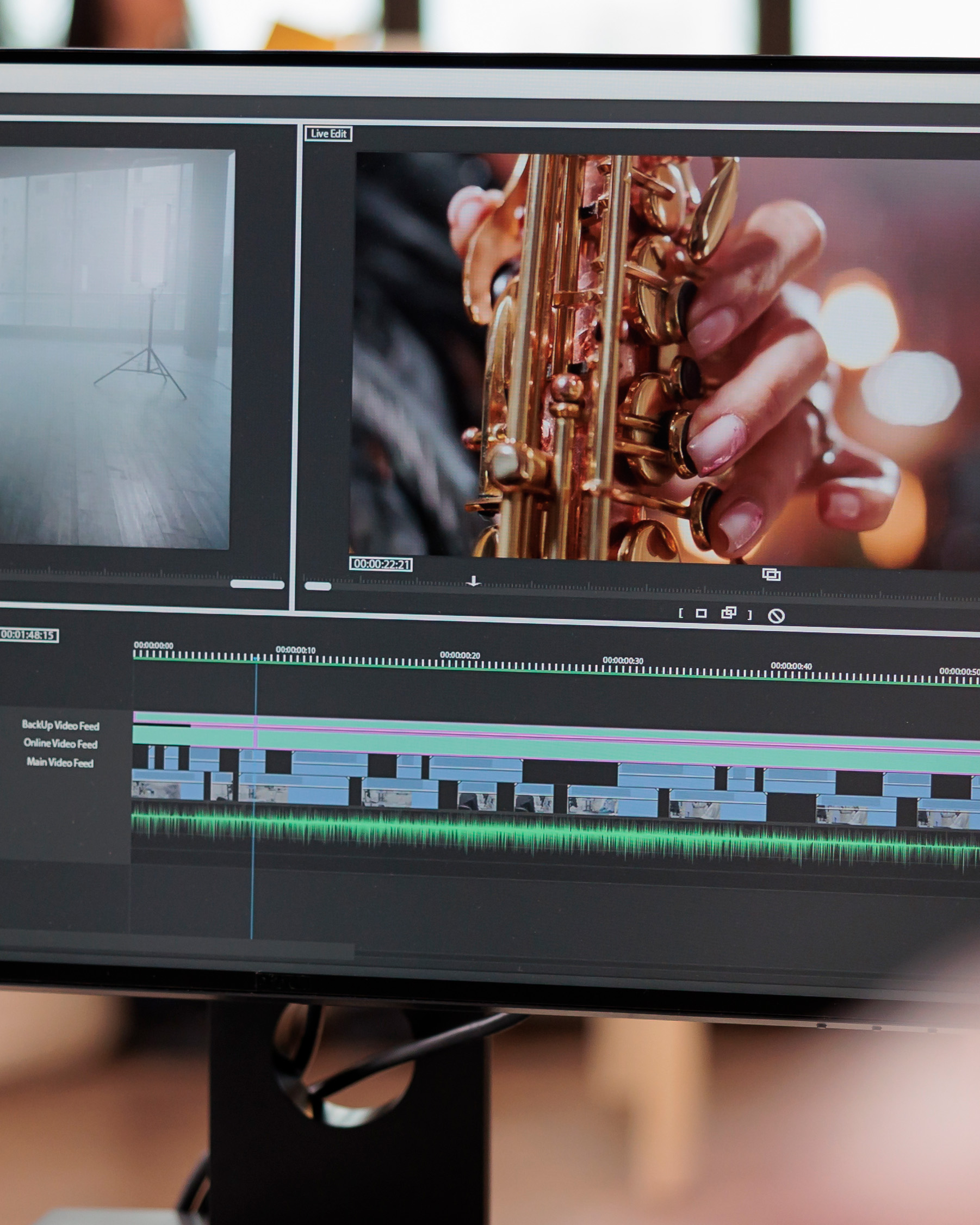This screenshot has width=980, height=1225.
Task: Select the Mark In bracket icon
Action: (x=682, y=614)
